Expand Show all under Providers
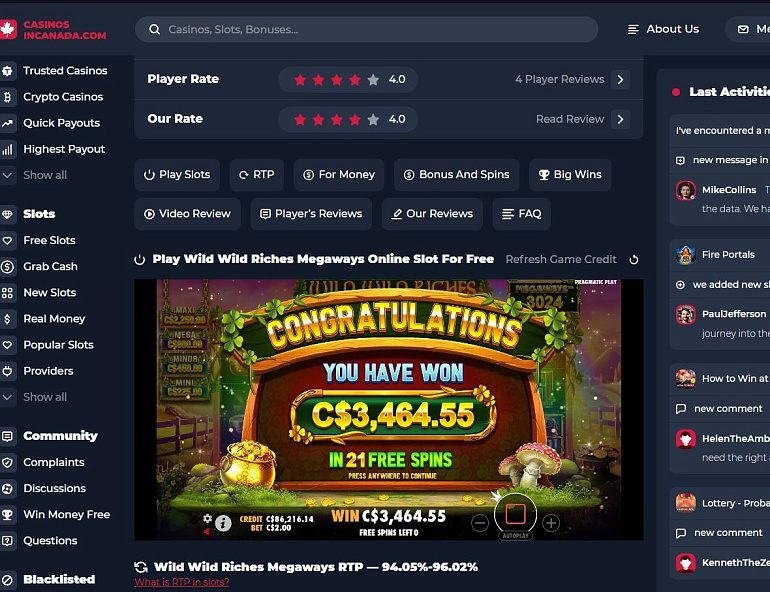 (x=45, y=397)
